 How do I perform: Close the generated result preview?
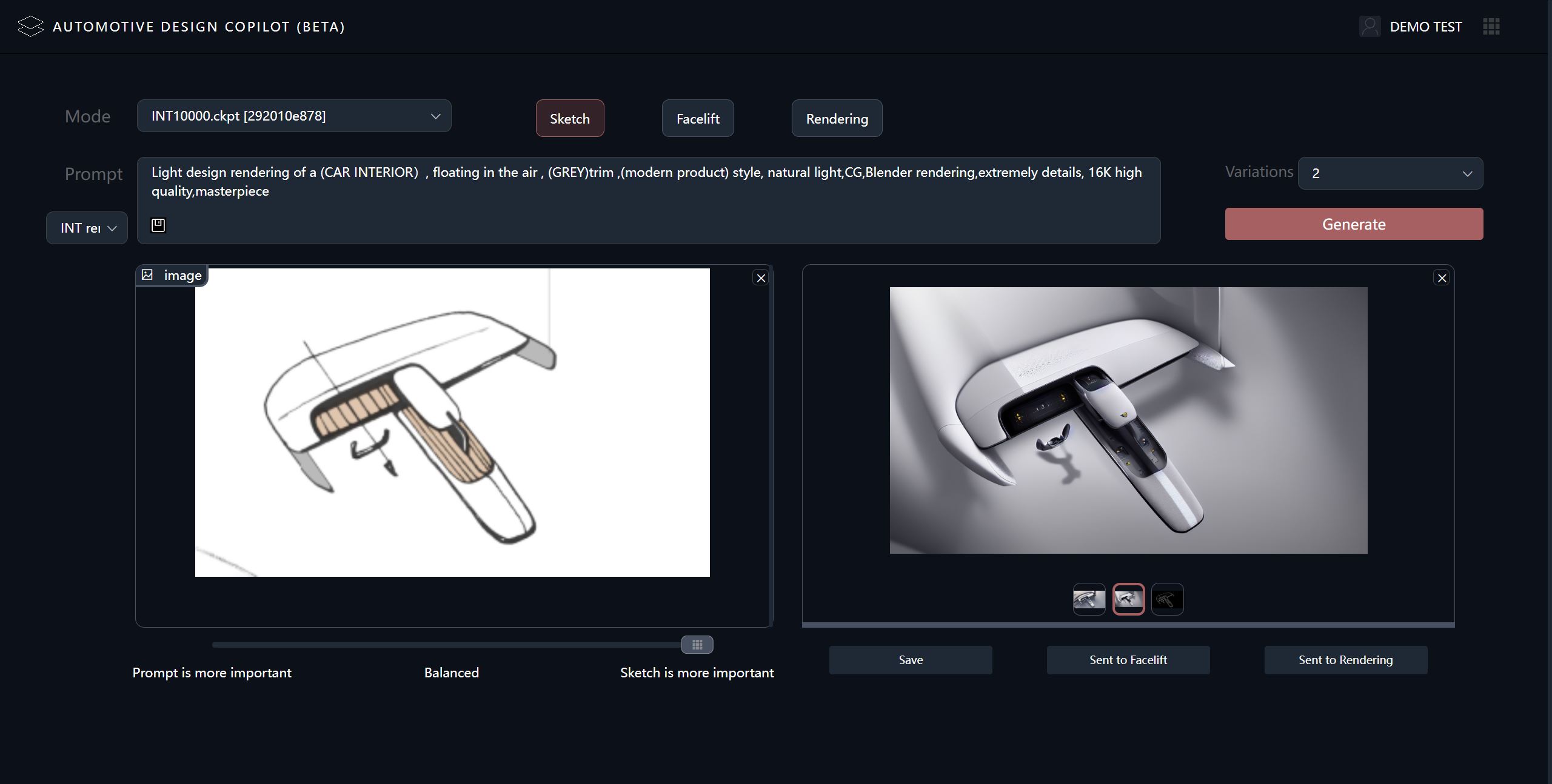(1442, 278)
